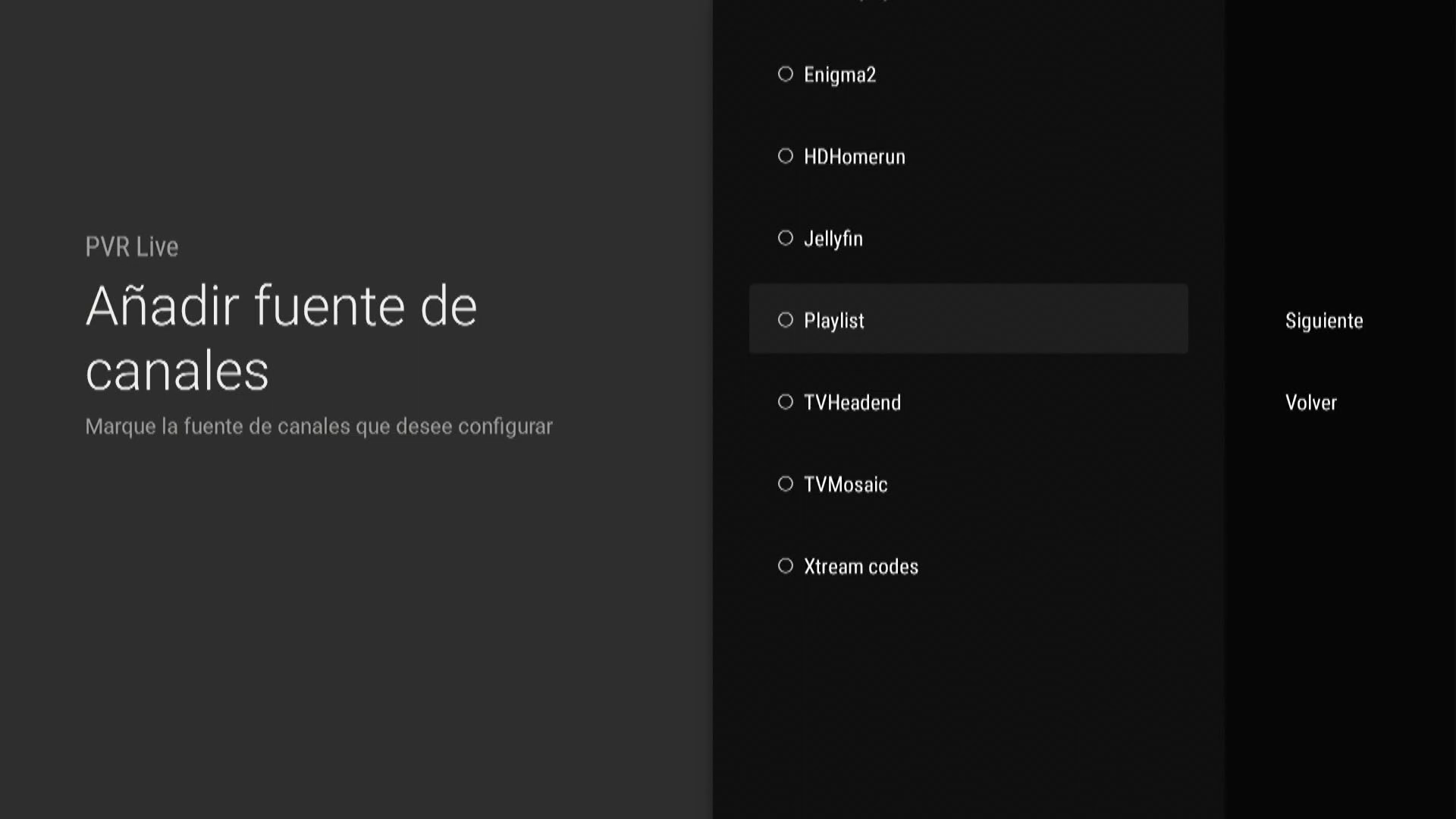Select the Playlist radio button circle
The width and height of the screenshot is (1456, 819).
[786, 320]
